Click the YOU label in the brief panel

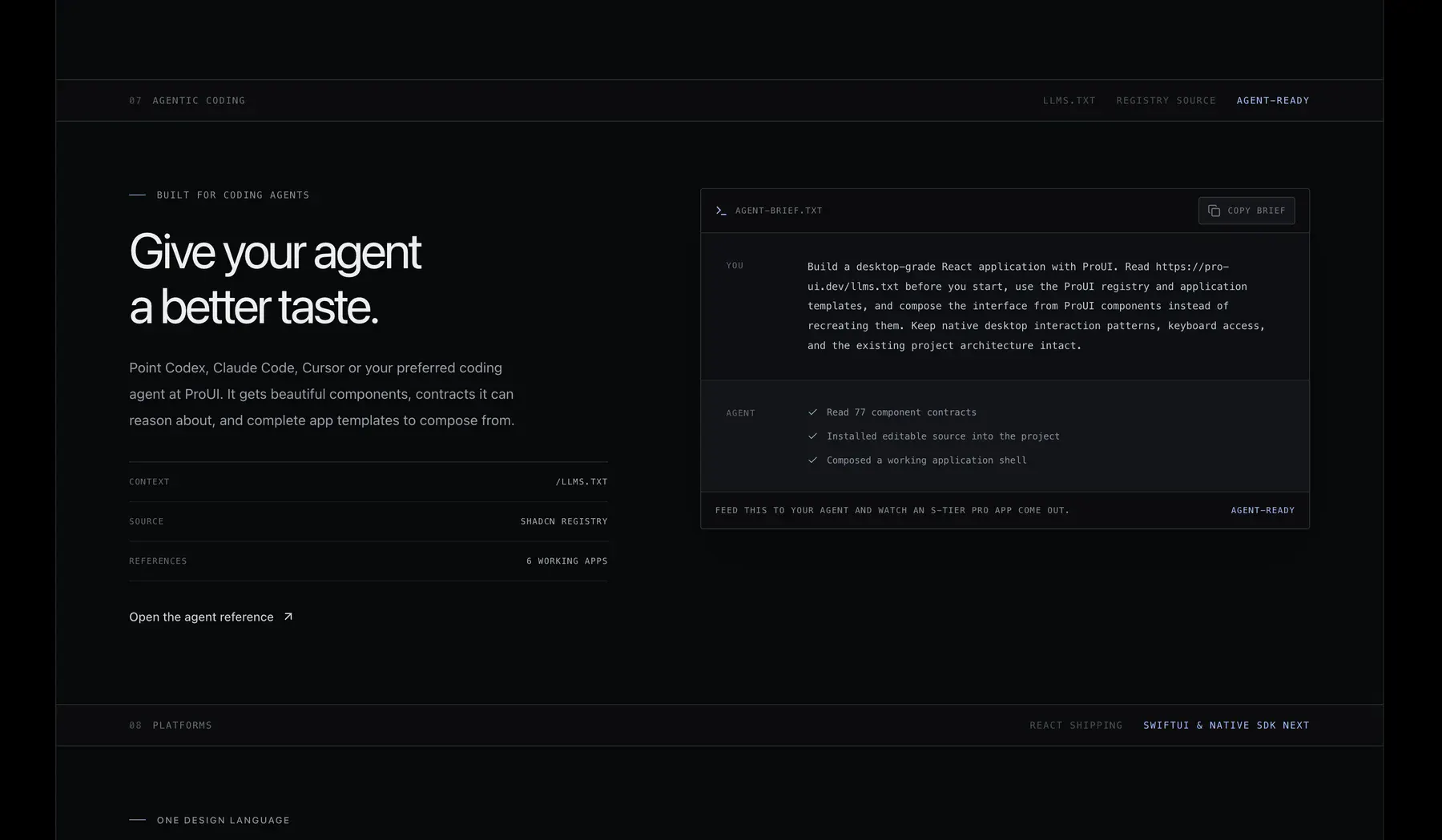(x=735, y=266)
